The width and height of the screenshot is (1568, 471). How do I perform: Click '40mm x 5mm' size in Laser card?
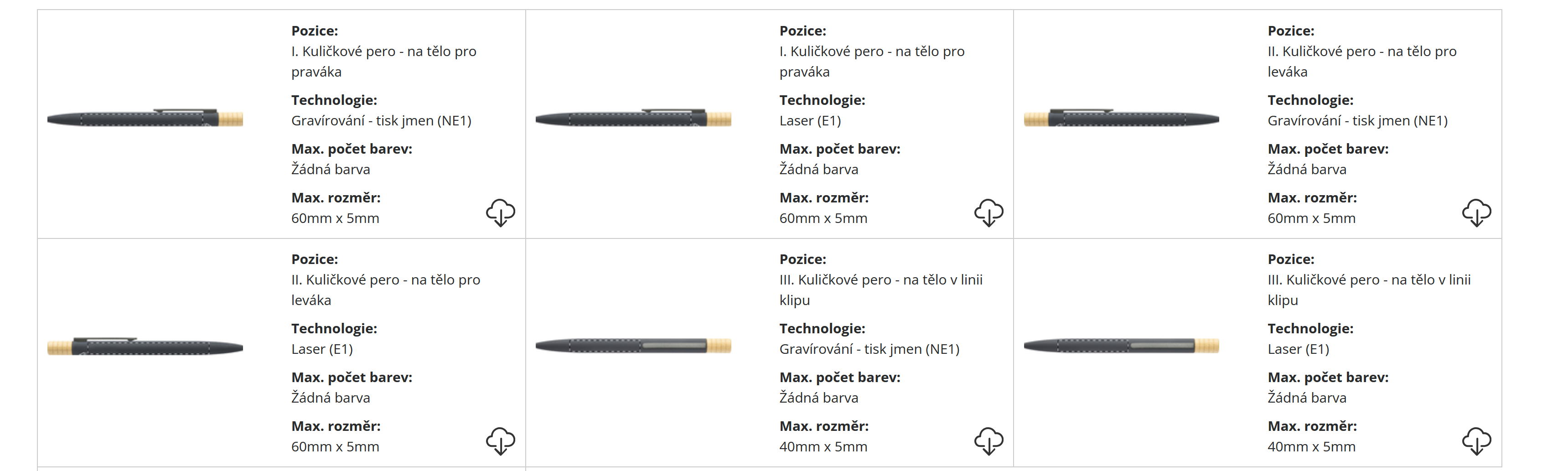coord(1311,447)
